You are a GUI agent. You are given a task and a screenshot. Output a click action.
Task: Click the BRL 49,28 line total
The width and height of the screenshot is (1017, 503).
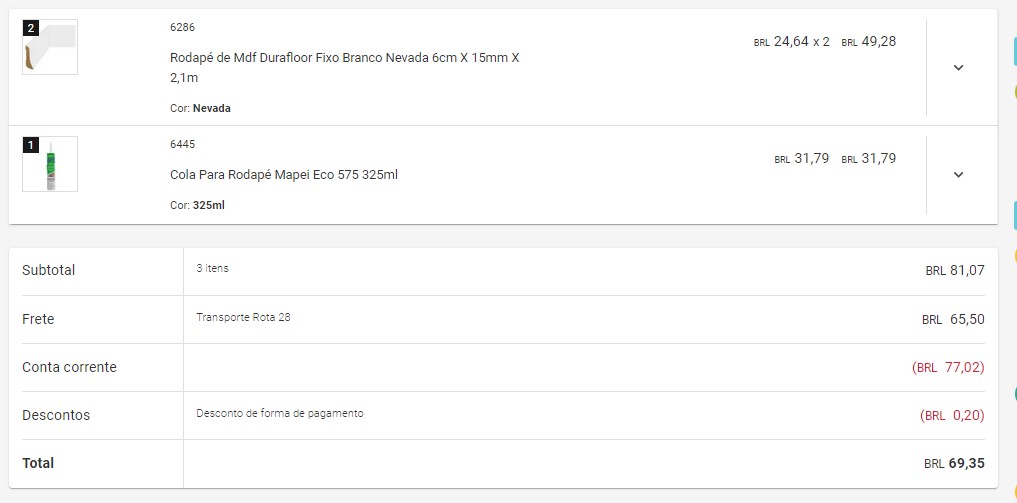(x=868, y=42)
